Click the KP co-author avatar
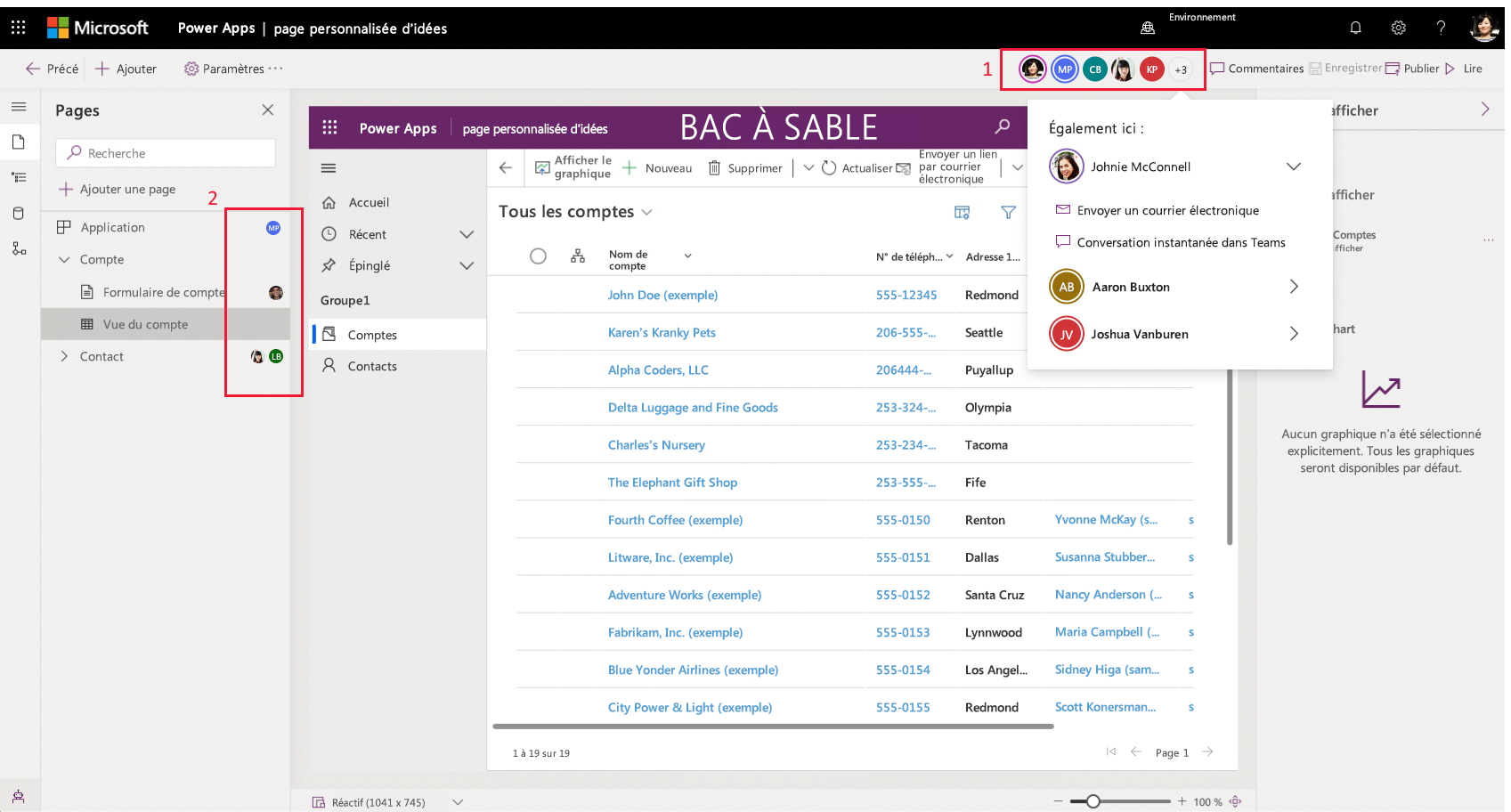 1152,69
